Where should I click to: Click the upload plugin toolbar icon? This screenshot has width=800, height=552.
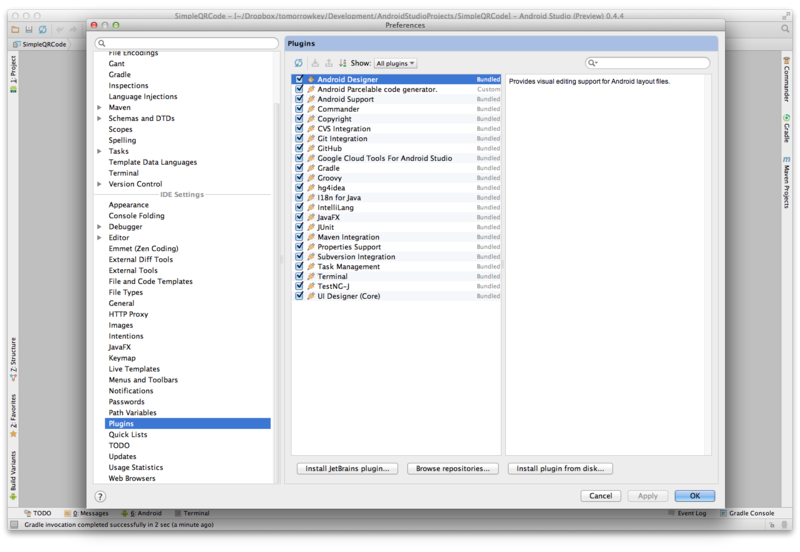coord(329,63)
